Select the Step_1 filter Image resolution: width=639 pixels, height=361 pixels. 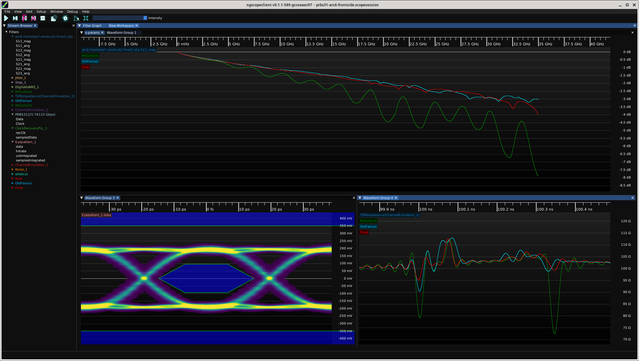(20, 82)
